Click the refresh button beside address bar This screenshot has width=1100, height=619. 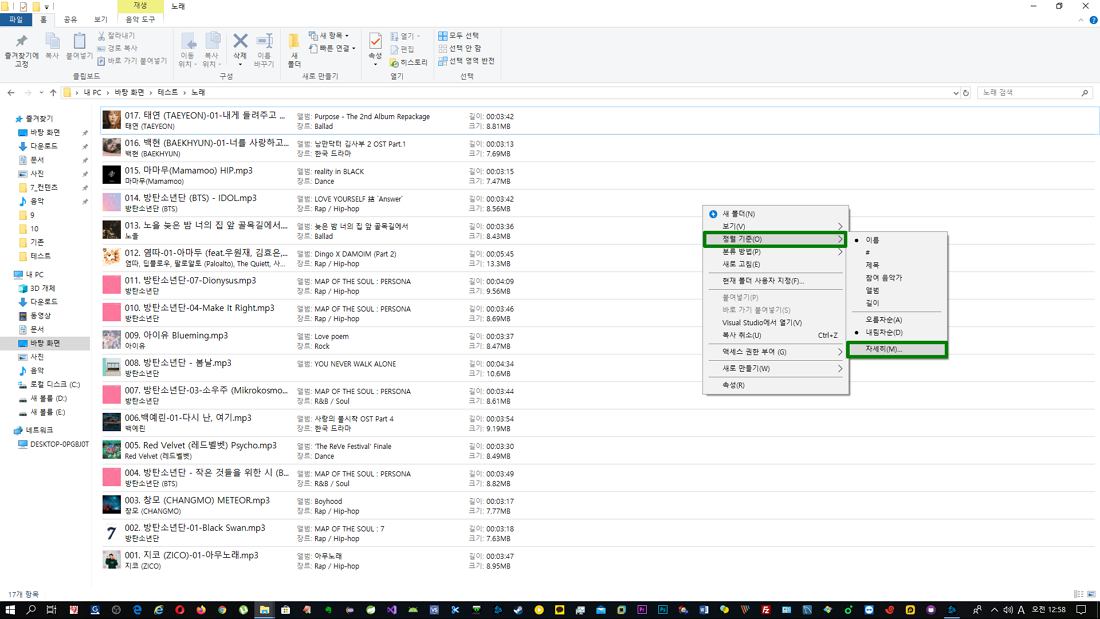[x=966, y=93]
